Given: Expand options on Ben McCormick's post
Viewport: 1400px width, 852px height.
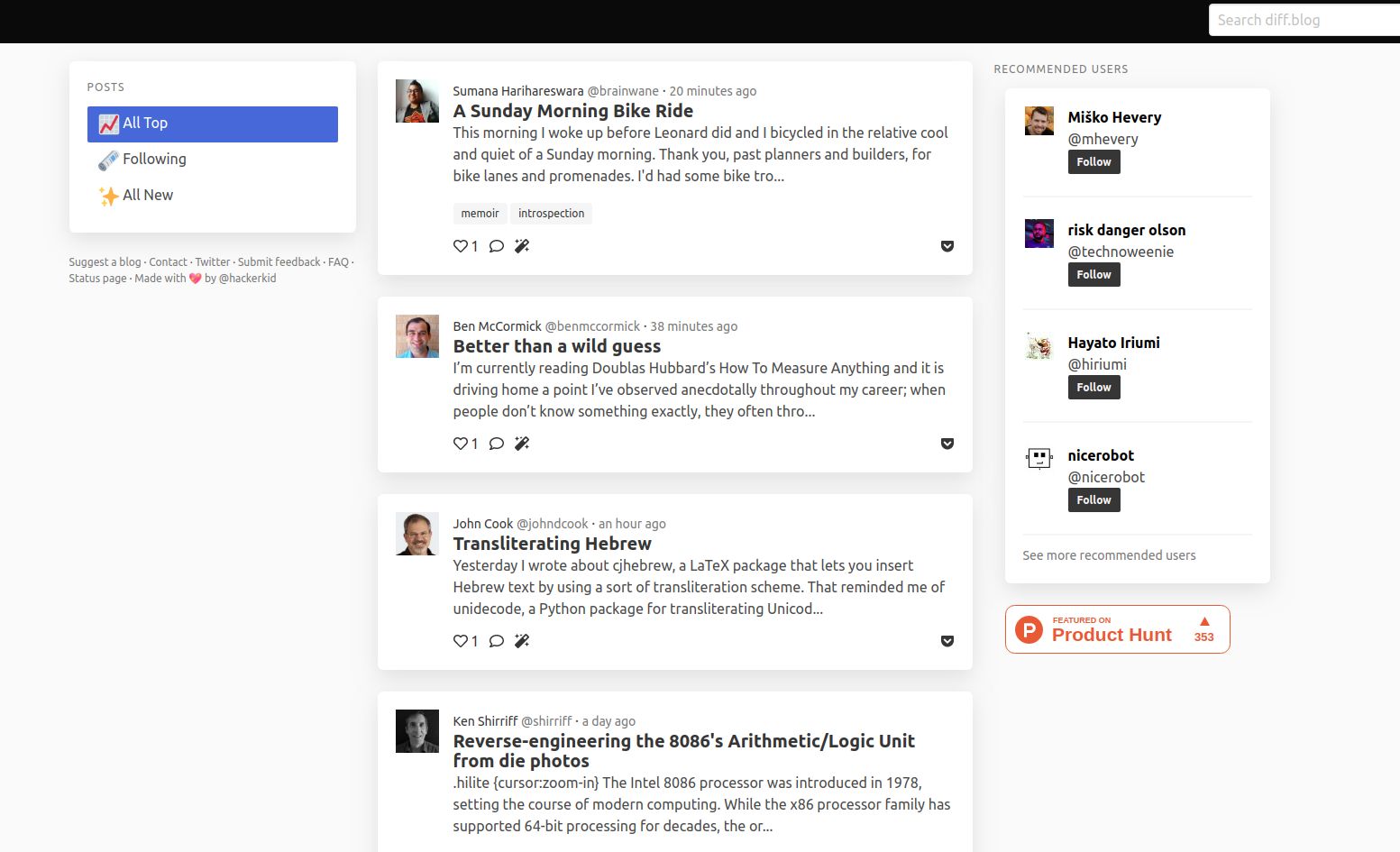Looking at the screenshot, I should (x=947, y=444).
